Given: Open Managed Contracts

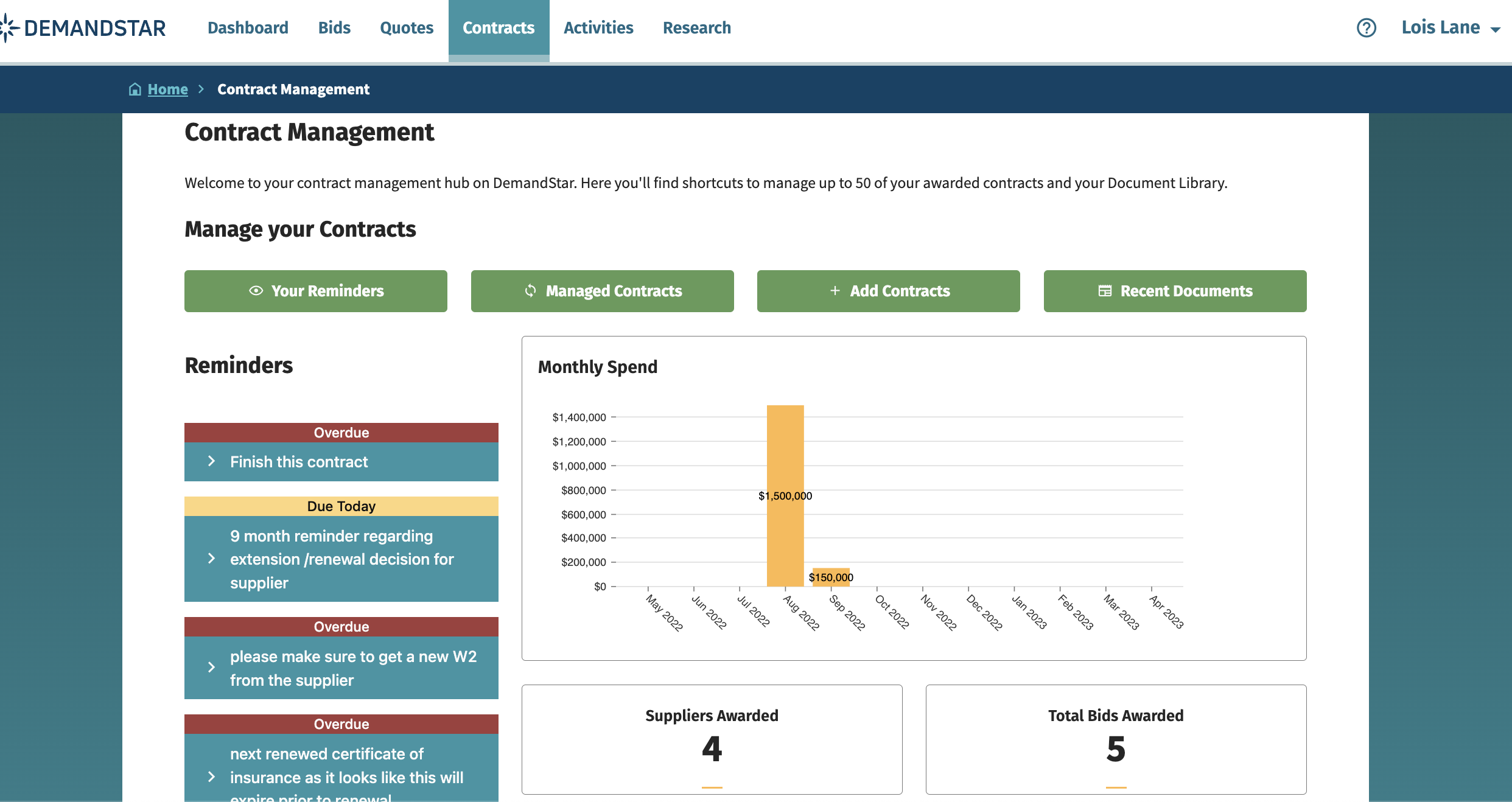Looking at the screenshot, I should [x=602, y=291].
